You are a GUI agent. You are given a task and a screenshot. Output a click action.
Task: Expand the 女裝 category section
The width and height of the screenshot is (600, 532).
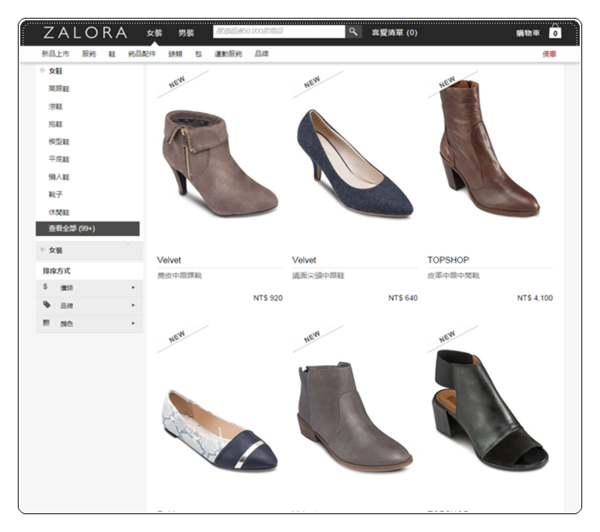[x=42, y=250]
